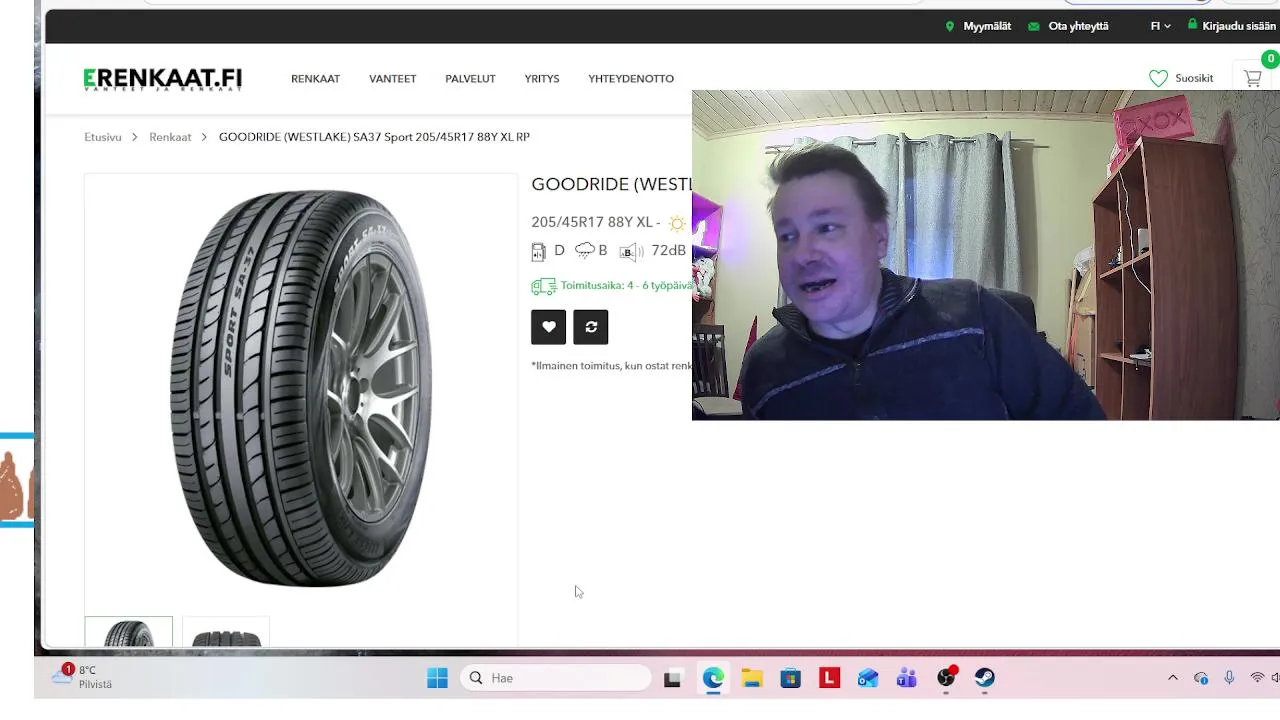Open Microsoft Teams from the taskbar
Viewport: 1280px width, 720px height.
907,678
